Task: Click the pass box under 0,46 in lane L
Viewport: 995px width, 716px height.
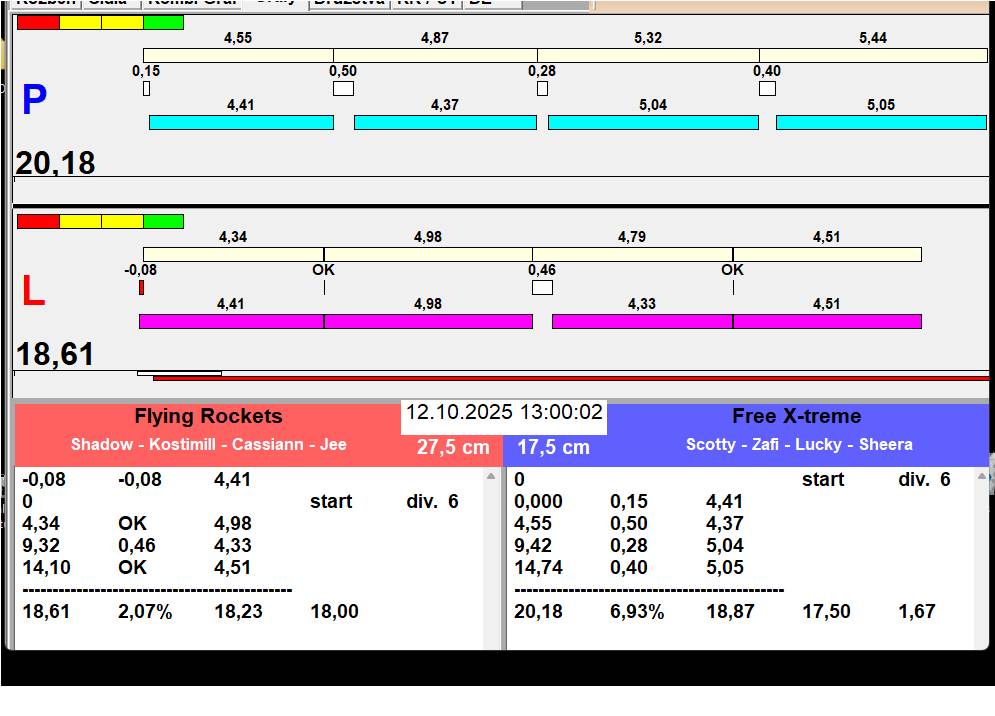Action: click(x=543, y=288)
